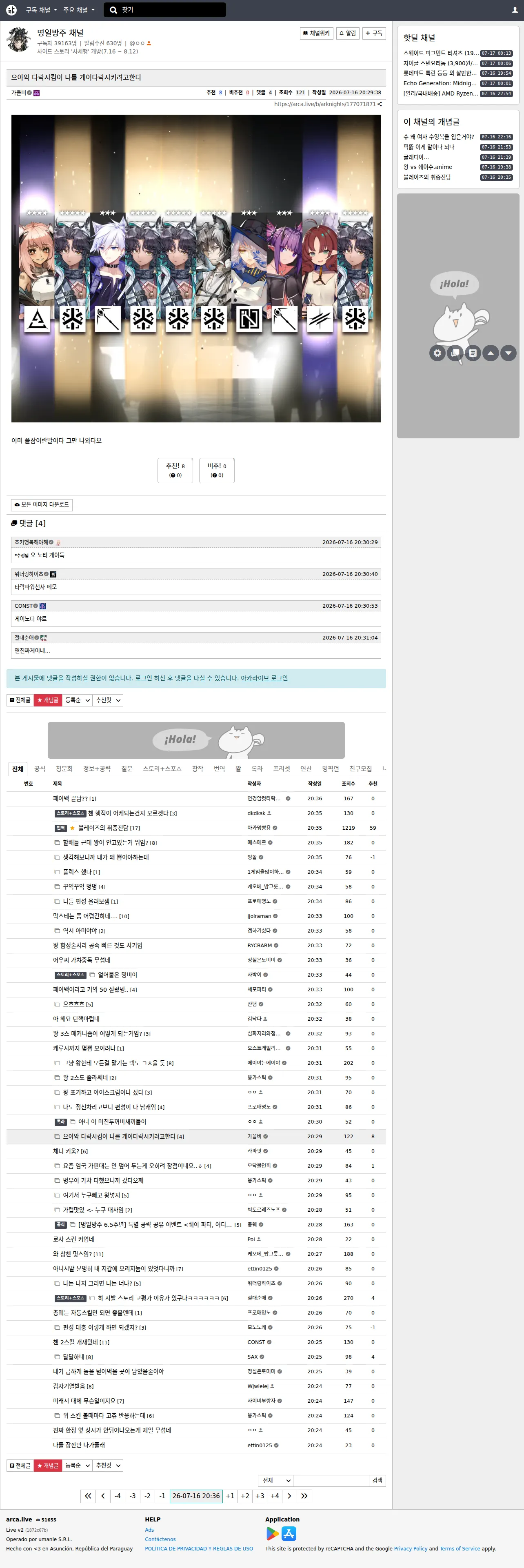Screen dimensions: 524x1568
Task: Click the share icon beside the article URL
Action: (380, 104)
